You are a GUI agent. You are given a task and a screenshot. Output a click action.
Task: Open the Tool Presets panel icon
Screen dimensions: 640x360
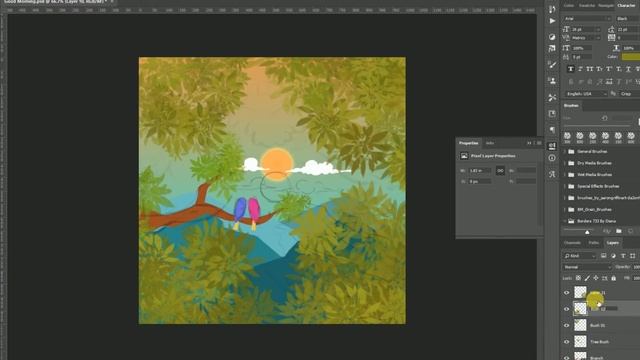coord(552,98)
